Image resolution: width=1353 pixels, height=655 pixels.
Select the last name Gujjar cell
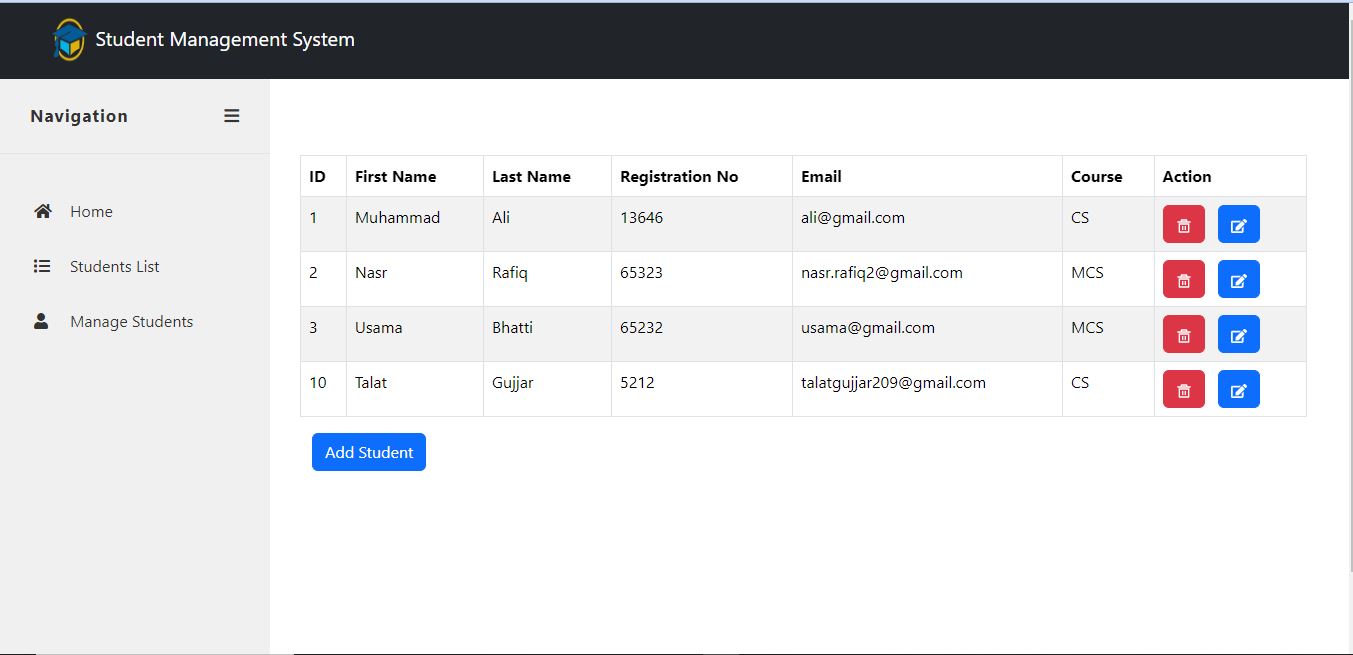[x=548, y=389]
